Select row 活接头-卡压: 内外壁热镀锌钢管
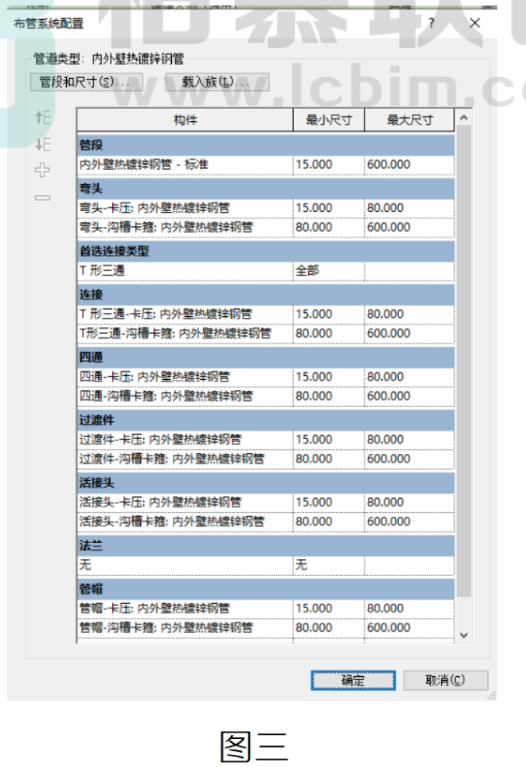Image resolution: width=526 pixels, height=767 pixels. [266, 502]
